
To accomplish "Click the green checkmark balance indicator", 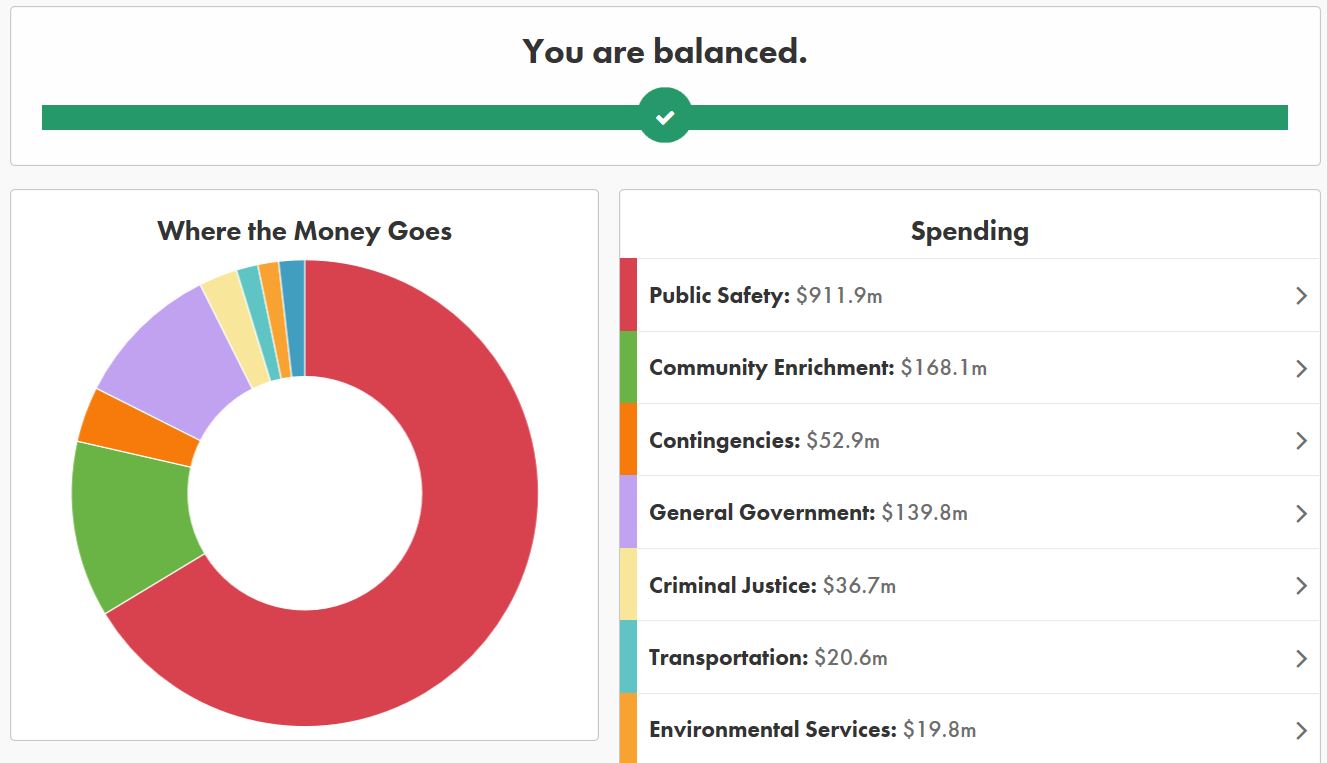I will (665, 116).
